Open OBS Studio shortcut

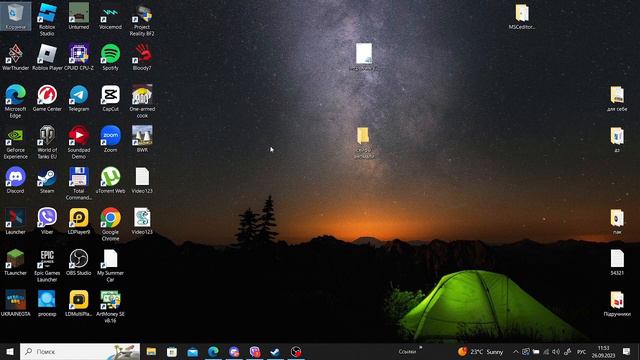(79, 262)
